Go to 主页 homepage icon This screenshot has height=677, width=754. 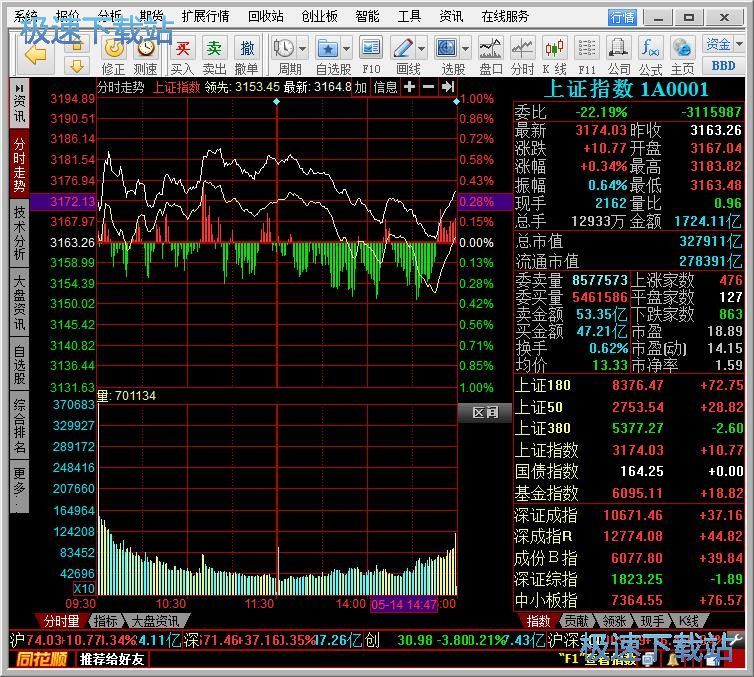click(x=682, y=54)
